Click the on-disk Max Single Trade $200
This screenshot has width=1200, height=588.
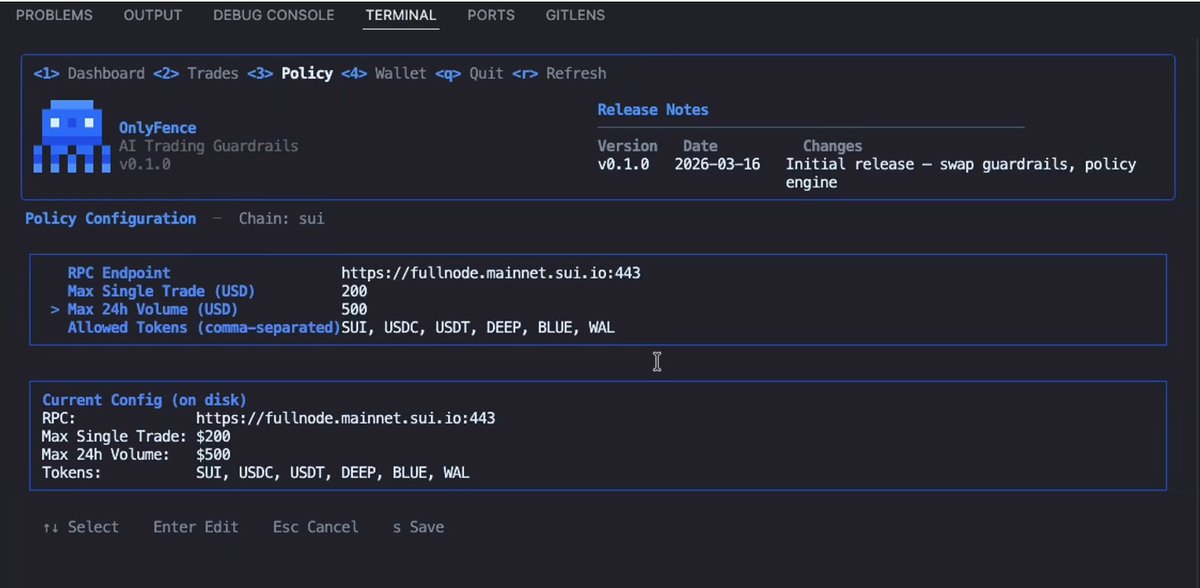[213, 436]
